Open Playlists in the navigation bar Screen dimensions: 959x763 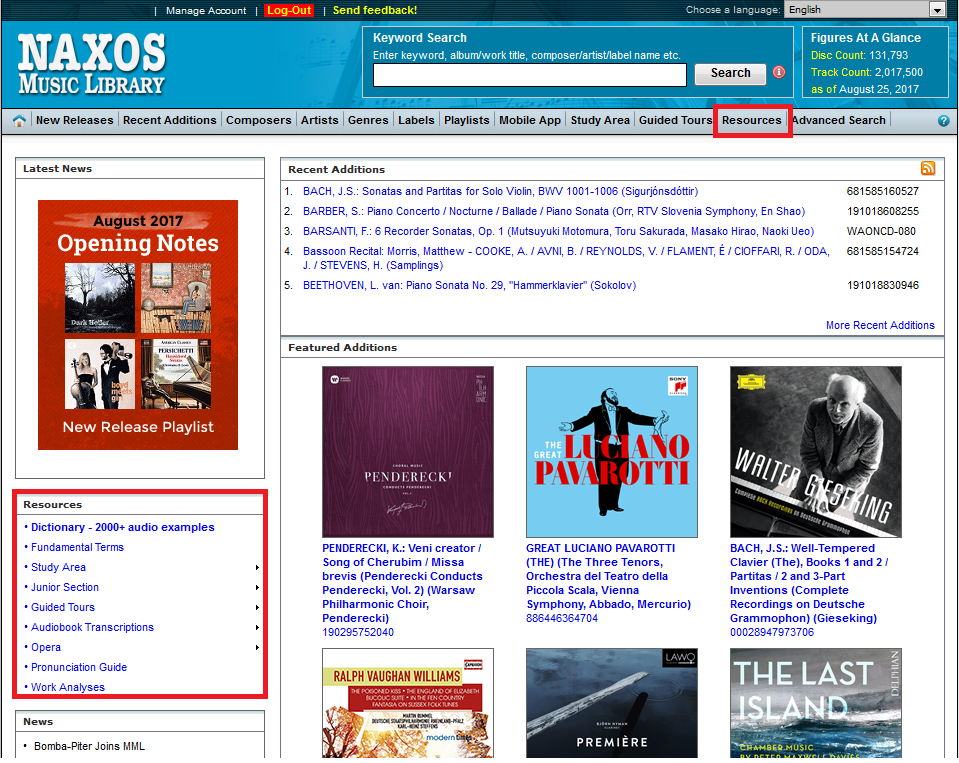point(467,120)
